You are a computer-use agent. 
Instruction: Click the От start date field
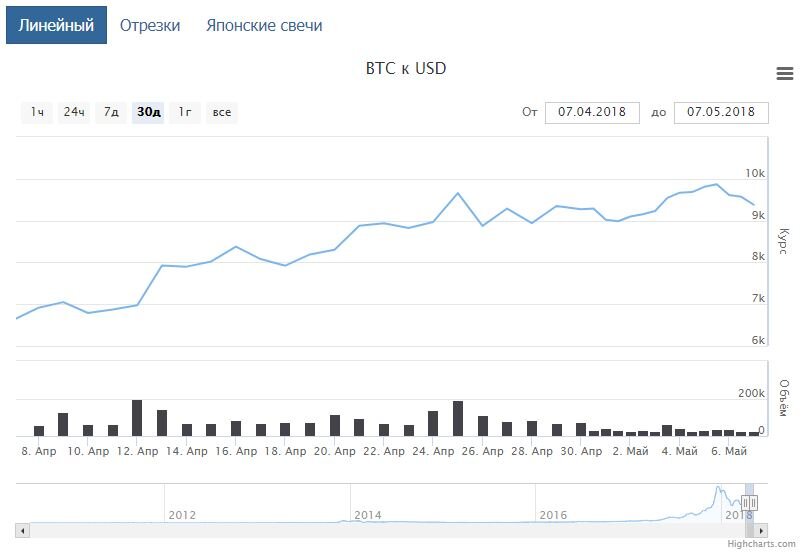[x=592, y=112]
